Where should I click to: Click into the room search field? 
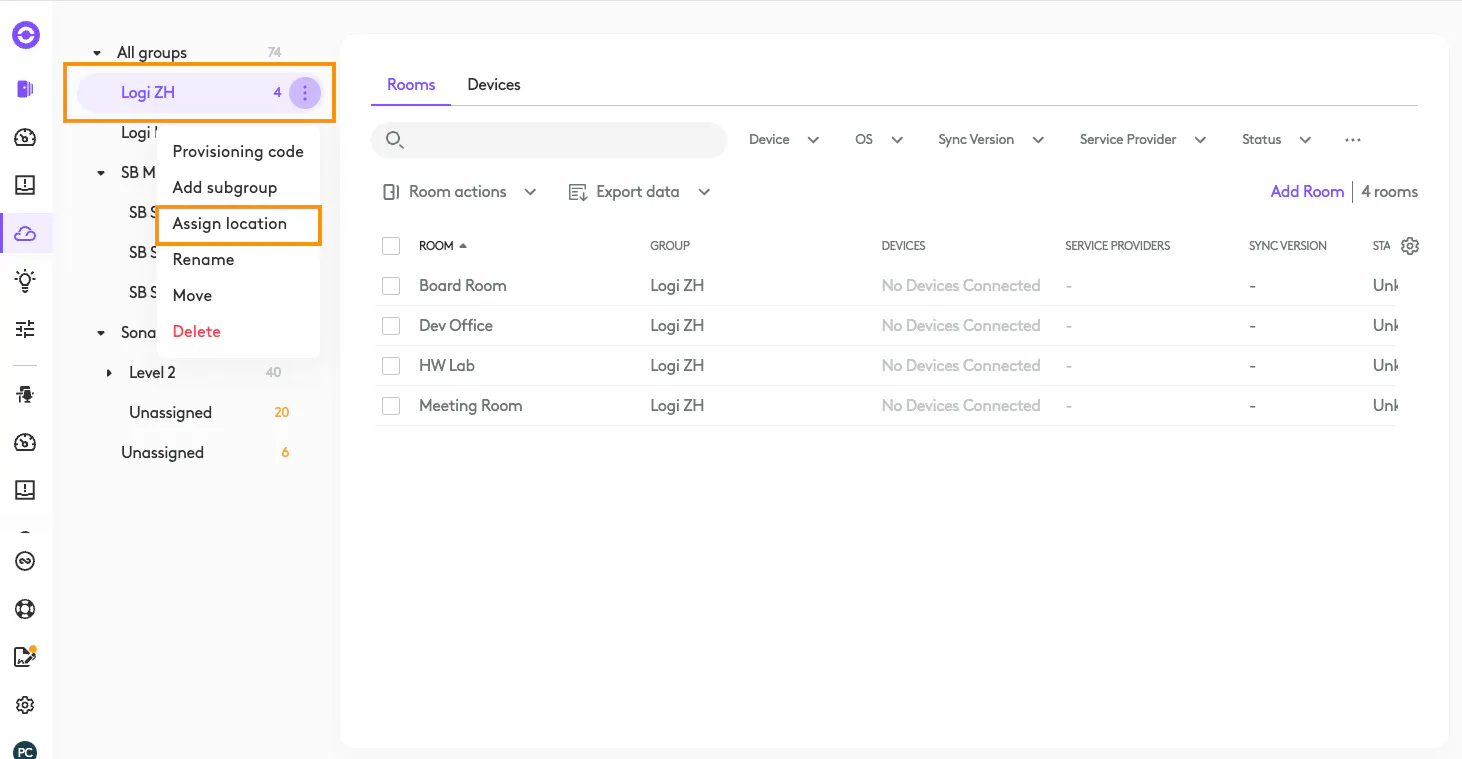pyautogui.click(x=560, y=140)
